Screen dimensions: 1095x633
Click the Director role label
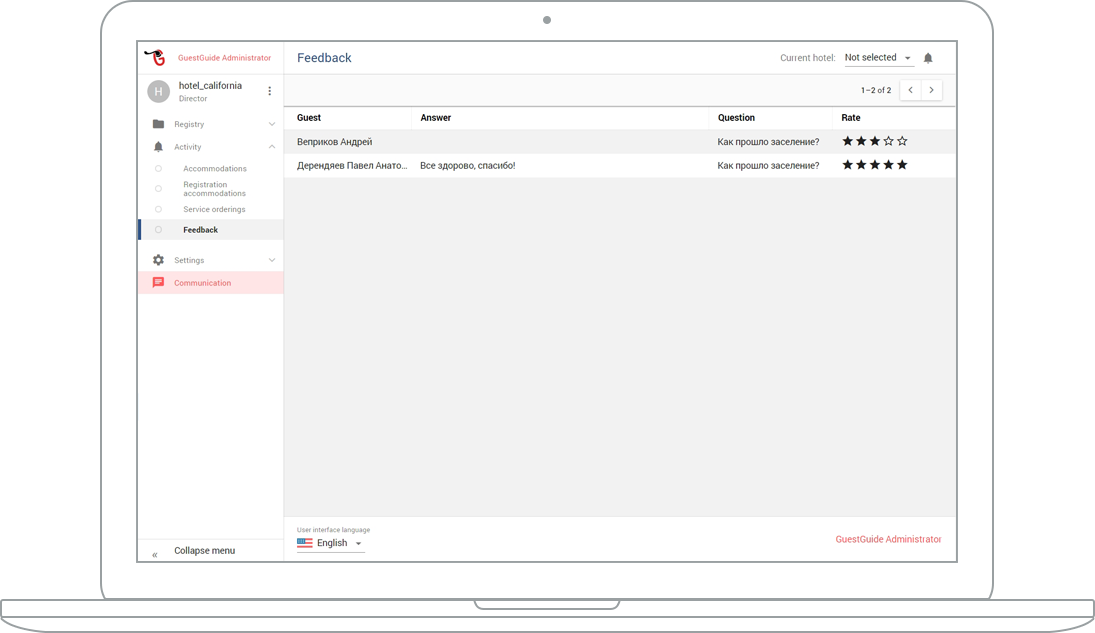pyautogui.click(x=193, y=99)
